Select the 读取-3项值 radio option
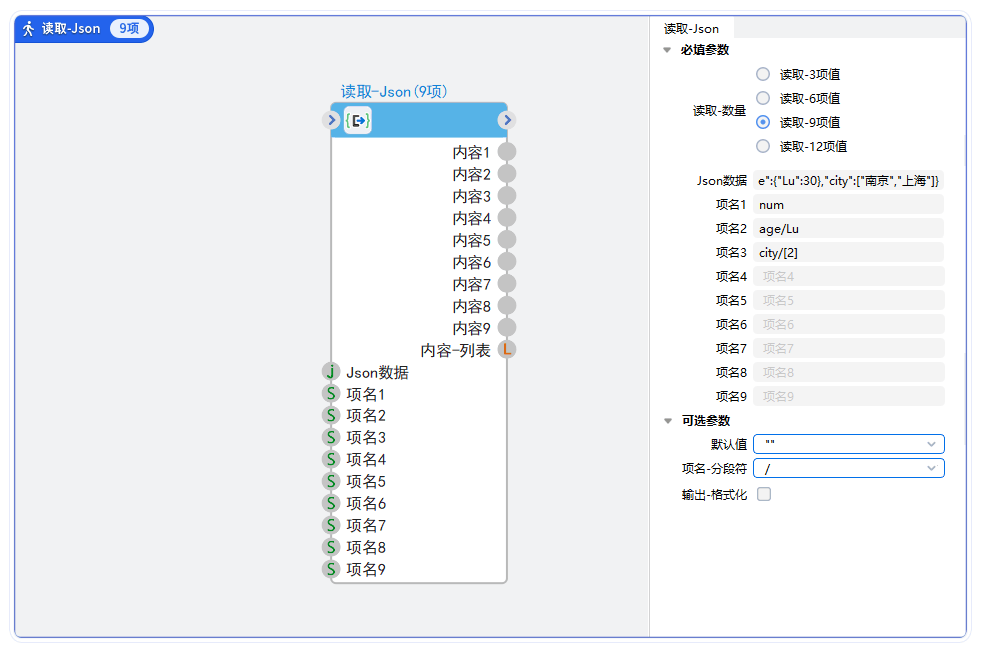 (x=761, y=73)
